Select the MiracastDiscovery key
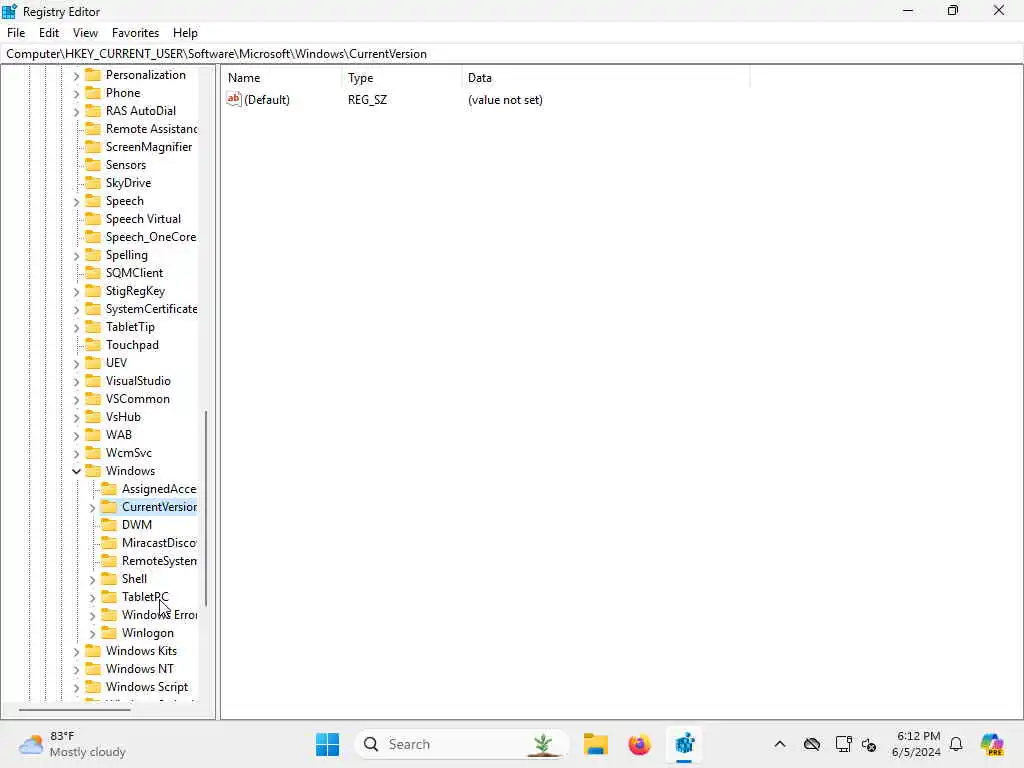 159,543
